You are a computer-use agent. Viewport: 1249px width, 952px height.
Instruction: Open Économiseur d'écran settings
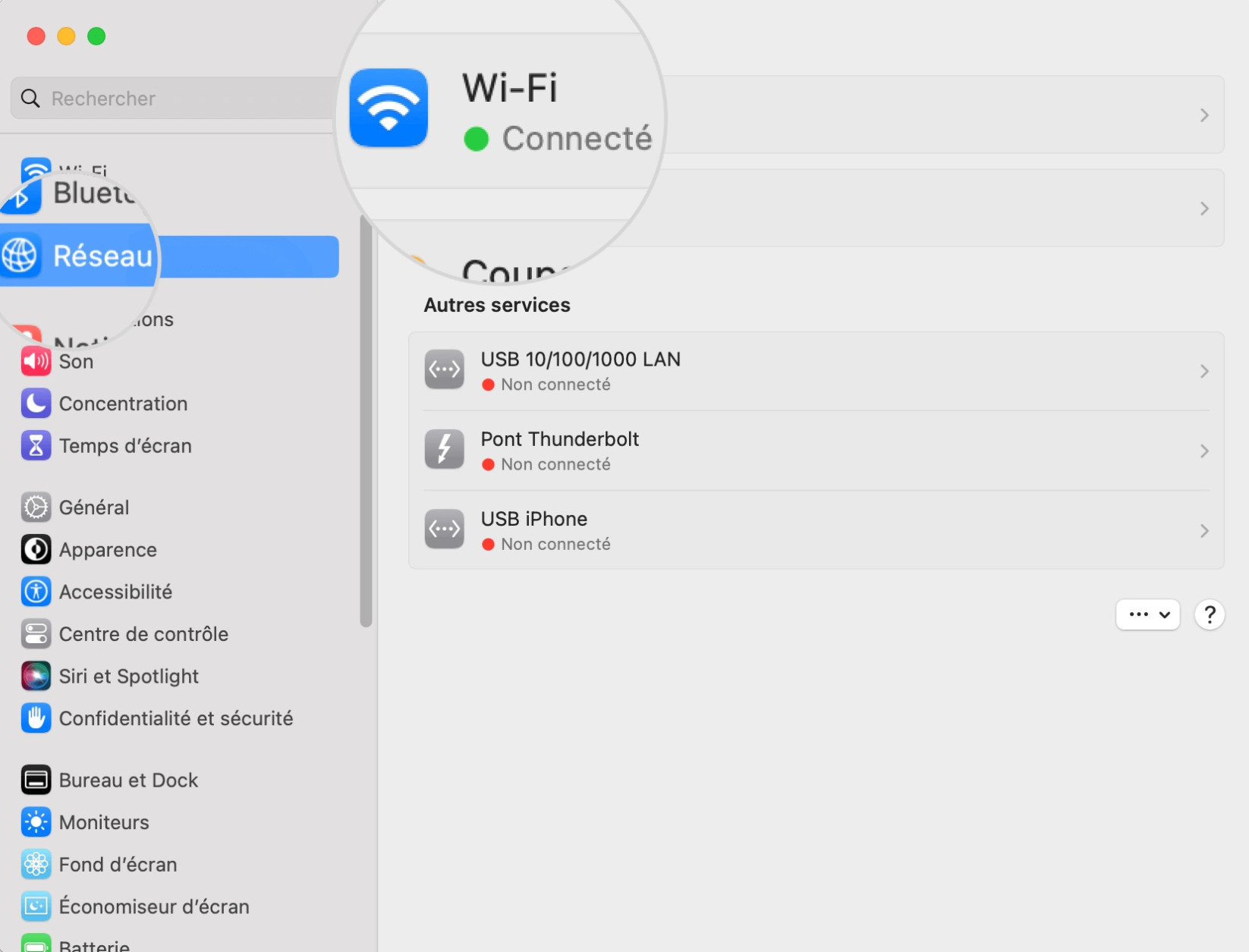[181, 906]
